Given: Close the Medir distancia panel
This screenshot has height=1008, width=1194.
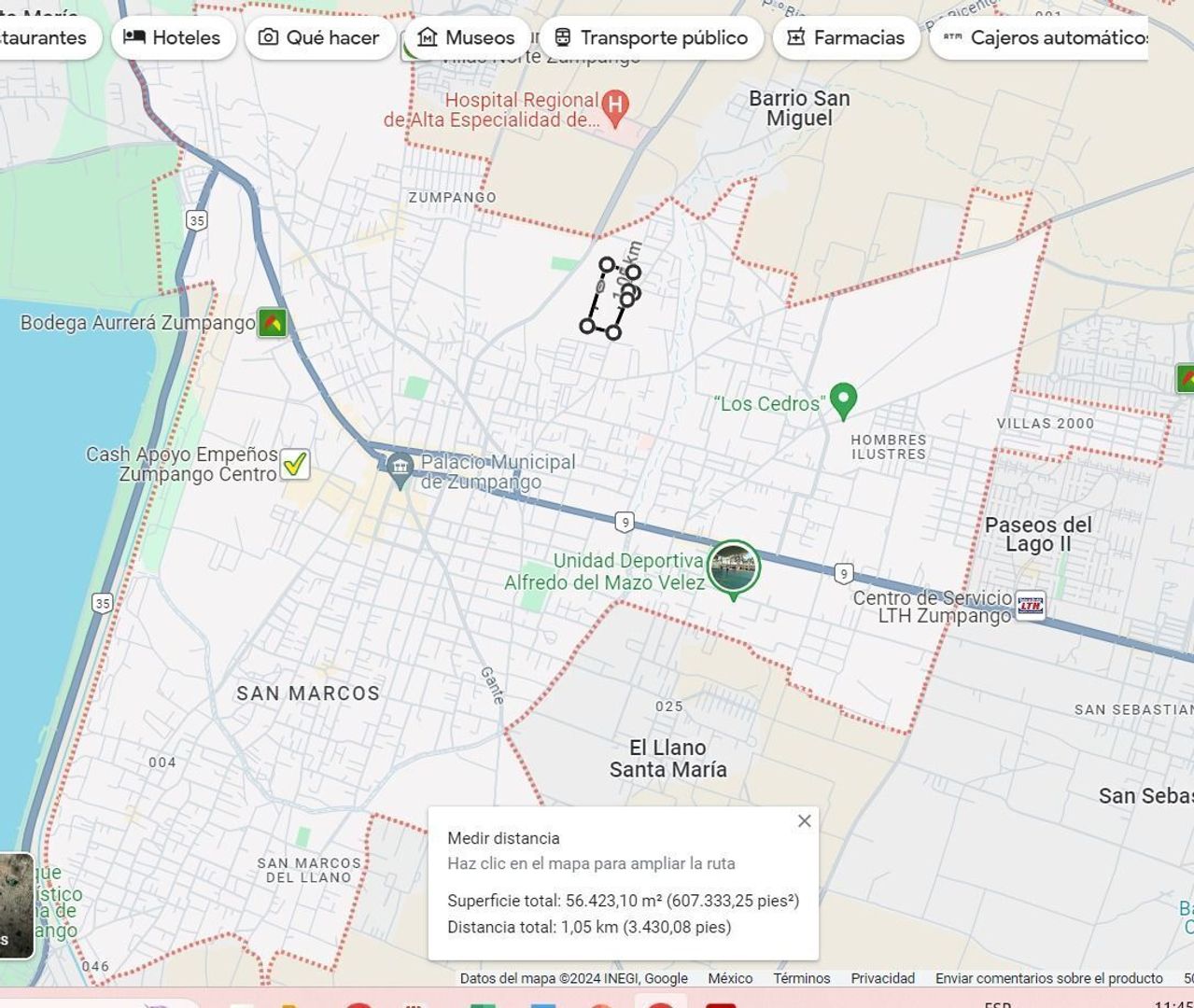Looking at the screenshot, I should tap(804, 821).
